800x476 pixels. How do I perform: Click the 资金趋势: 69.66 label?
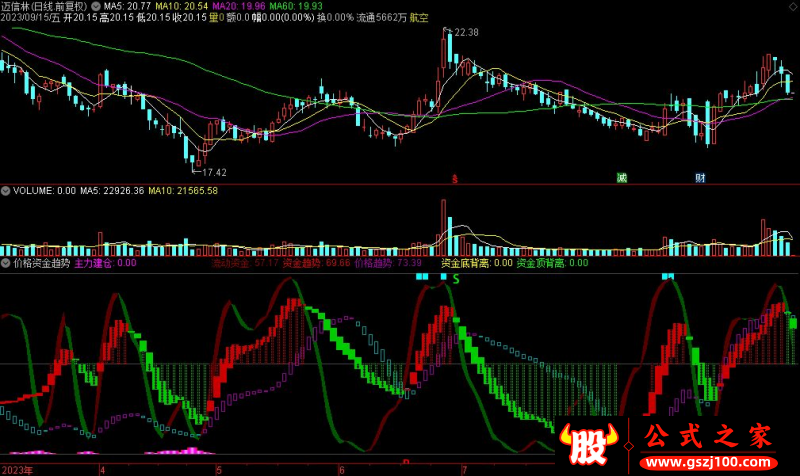coord(316,263)
